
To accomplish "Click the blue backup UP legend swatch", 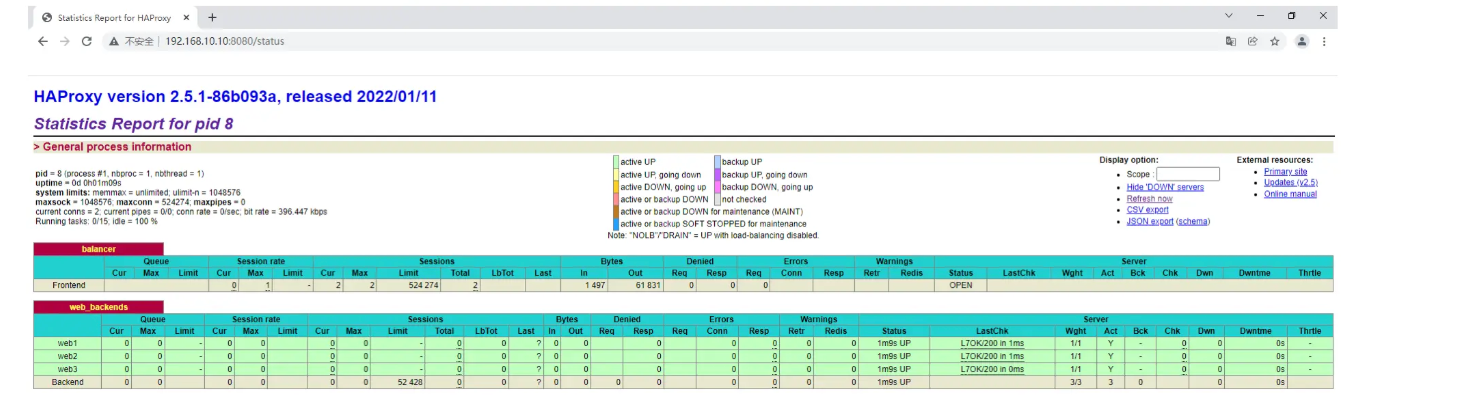I will [718, 161].
